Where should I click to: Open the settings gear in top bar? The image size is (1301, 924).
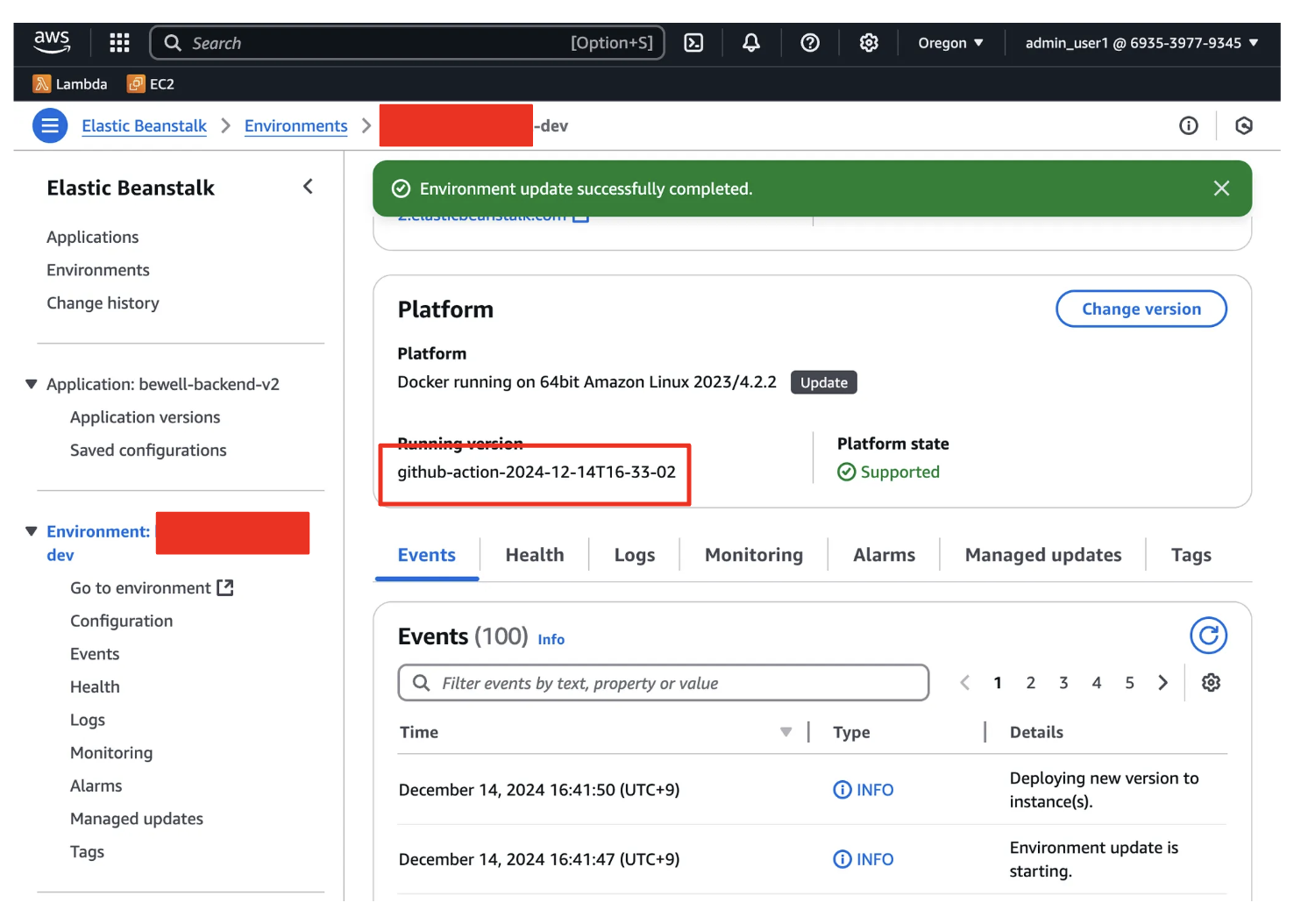(x=869, y=42)
